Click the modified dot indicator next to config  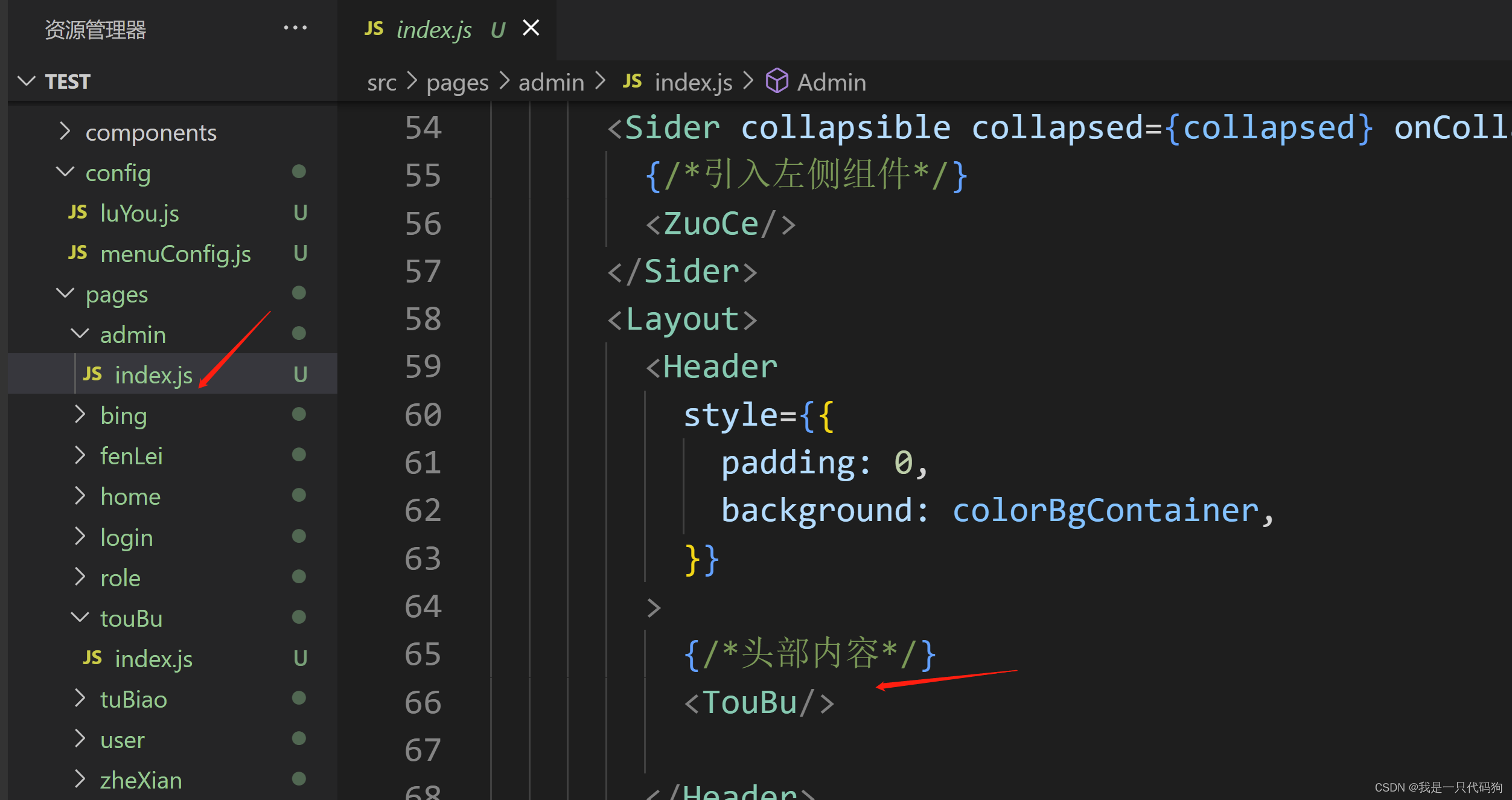[x=299, y=171]
